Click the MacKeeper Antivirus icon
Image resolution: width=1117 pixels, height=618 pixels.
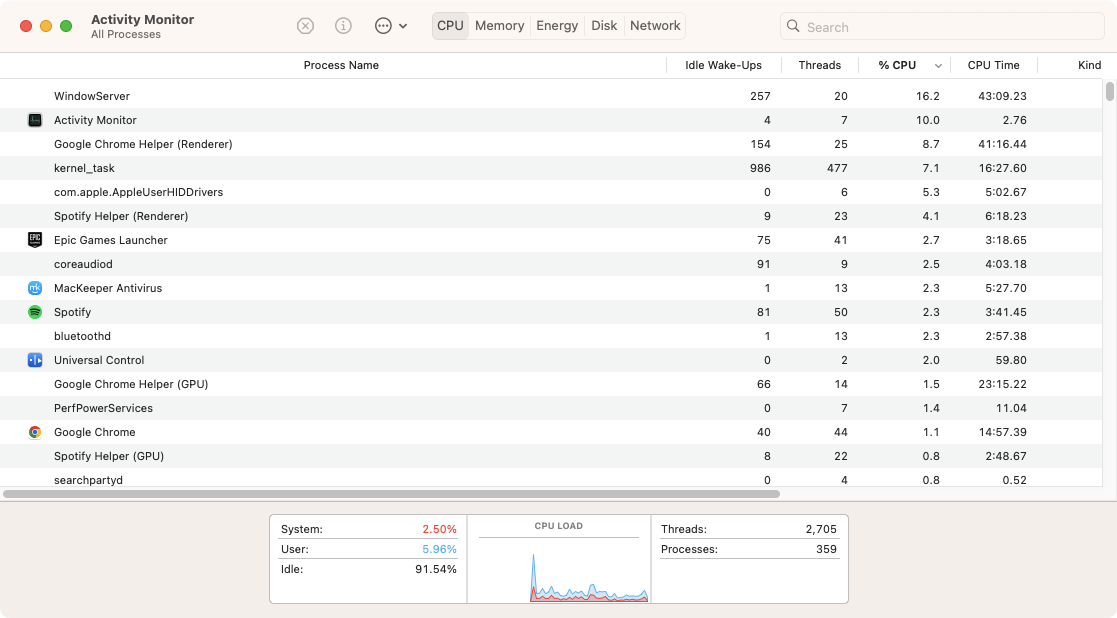(35, 288)
